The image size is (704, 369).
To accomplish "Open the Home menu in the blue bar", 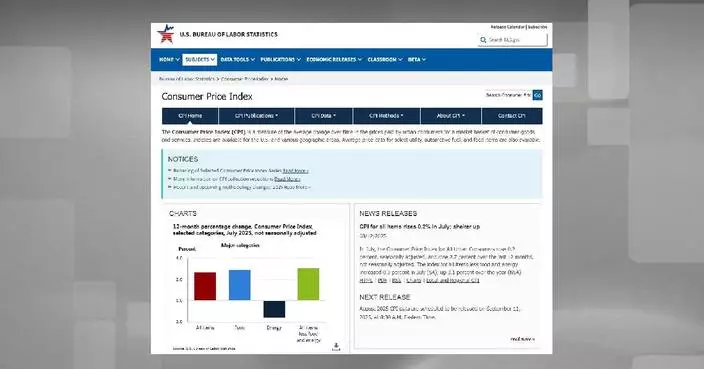I will [x=169, y=59].
